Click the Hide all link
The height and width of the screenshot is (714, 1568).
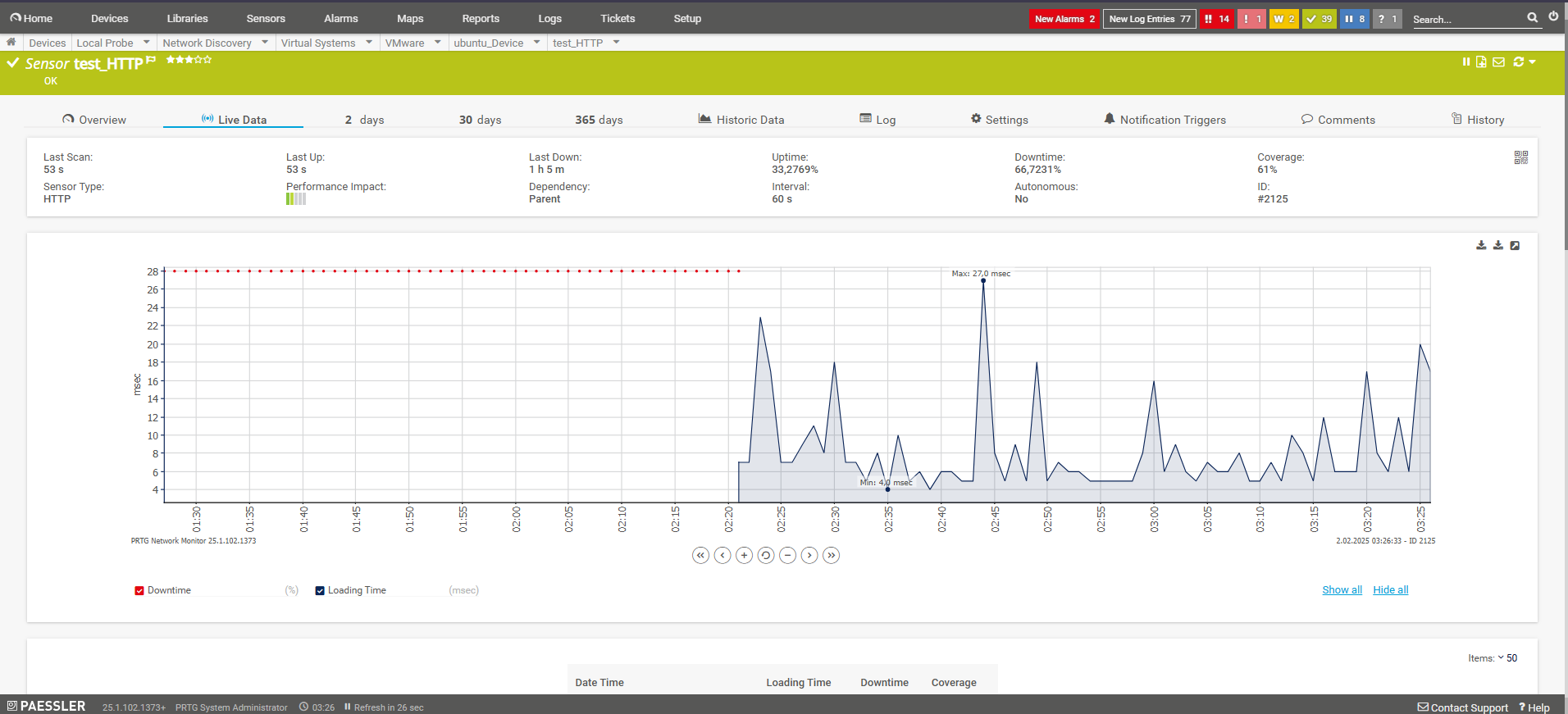(1391, 590)
